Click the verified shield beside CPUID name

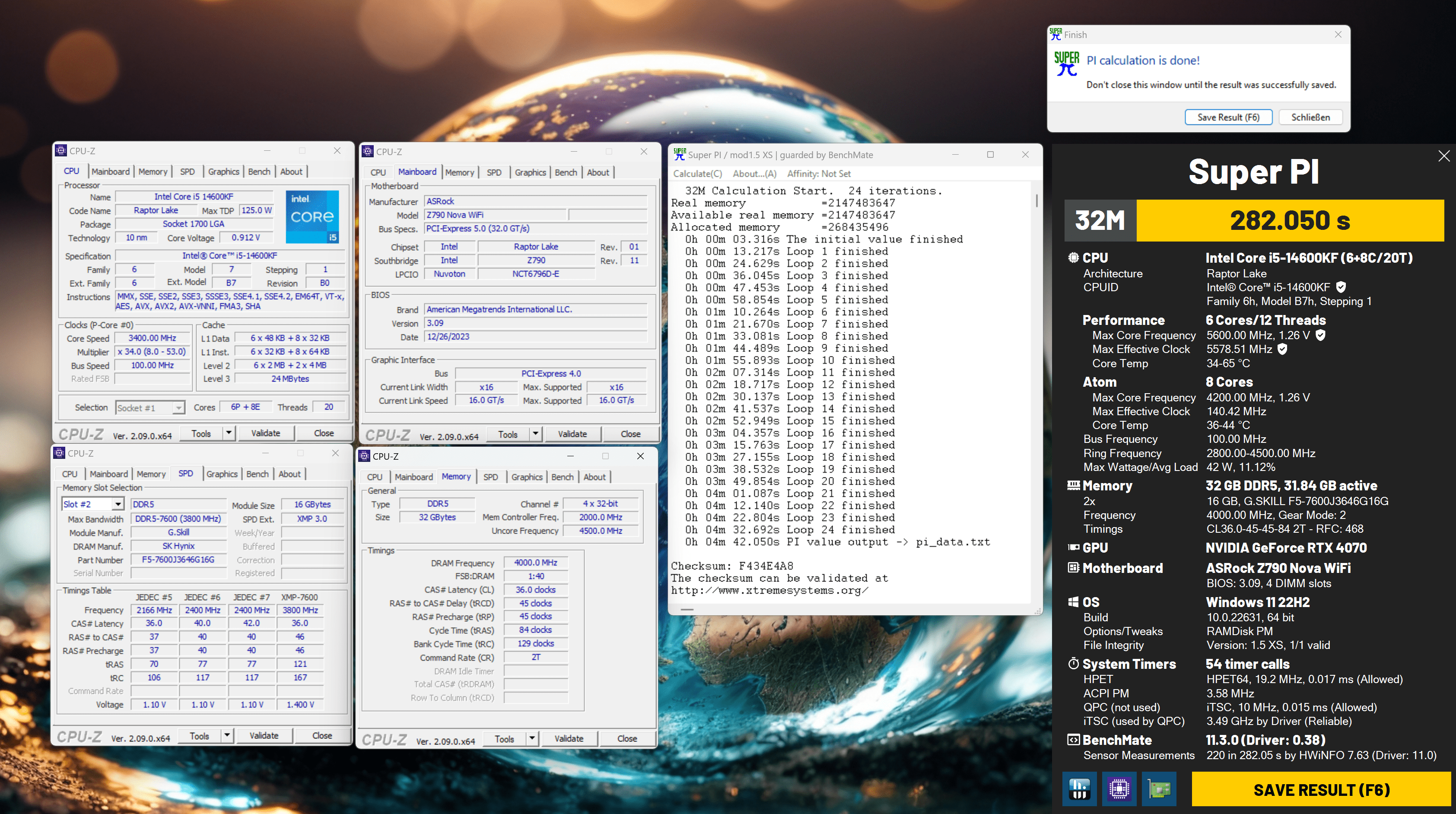[1341, 287]
